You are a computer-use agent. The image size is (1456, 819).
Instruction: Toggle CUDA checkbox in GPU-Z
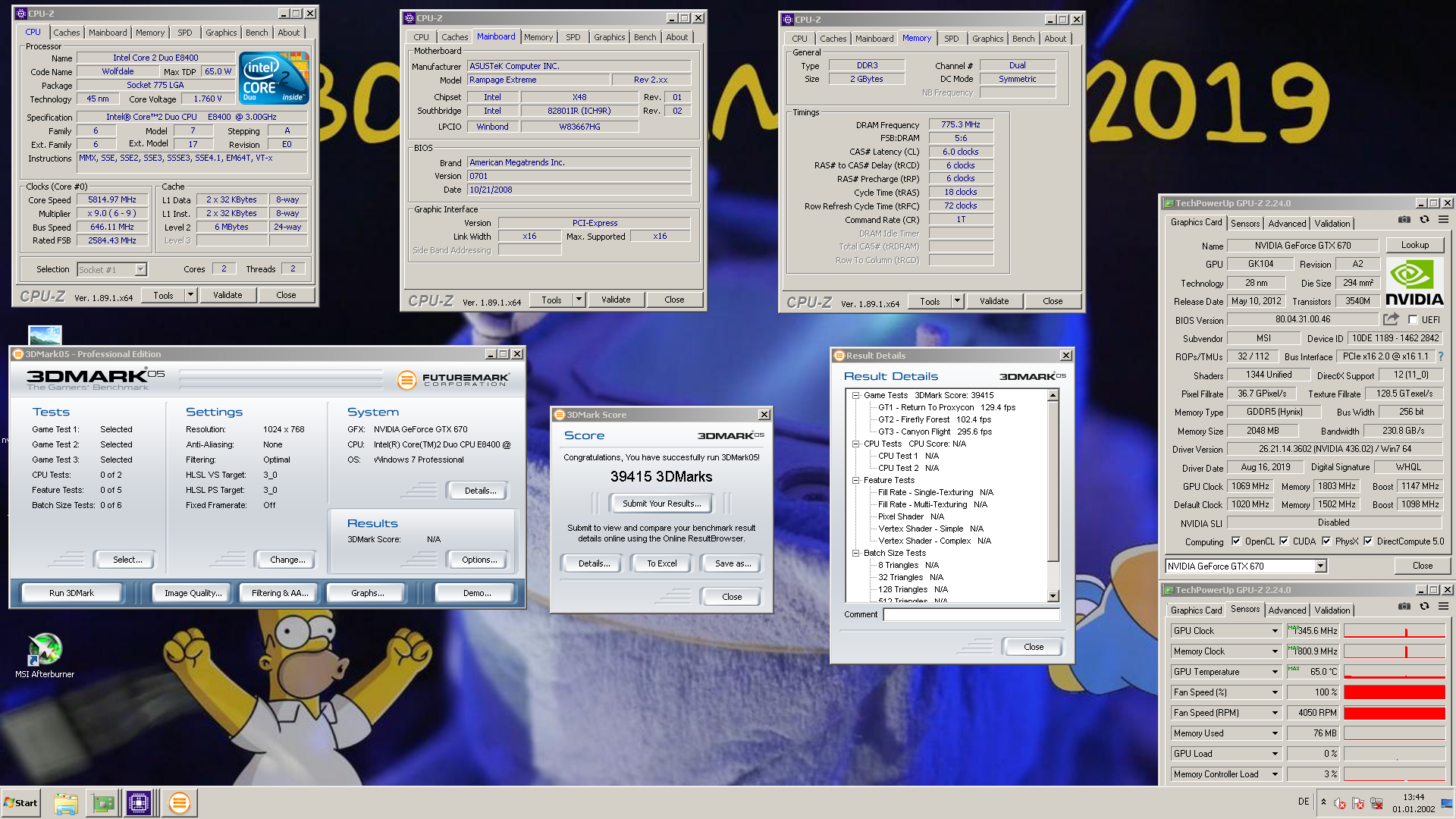pyautogui.click(x=1284, y=541)
